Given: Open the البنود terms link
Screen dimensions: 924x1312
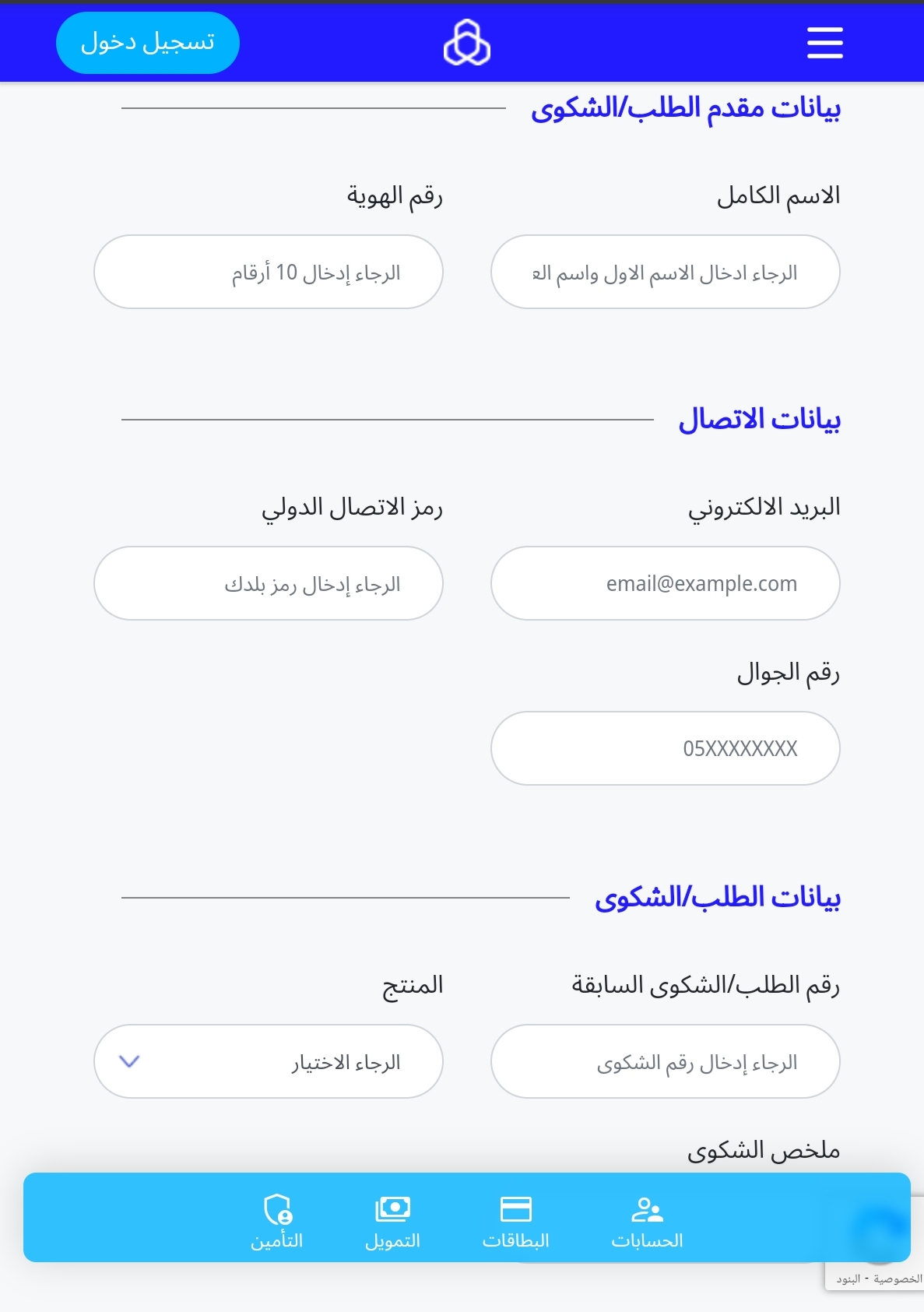Looking at the screenshot, I should pyautogui.click(x=848, y=1279).
